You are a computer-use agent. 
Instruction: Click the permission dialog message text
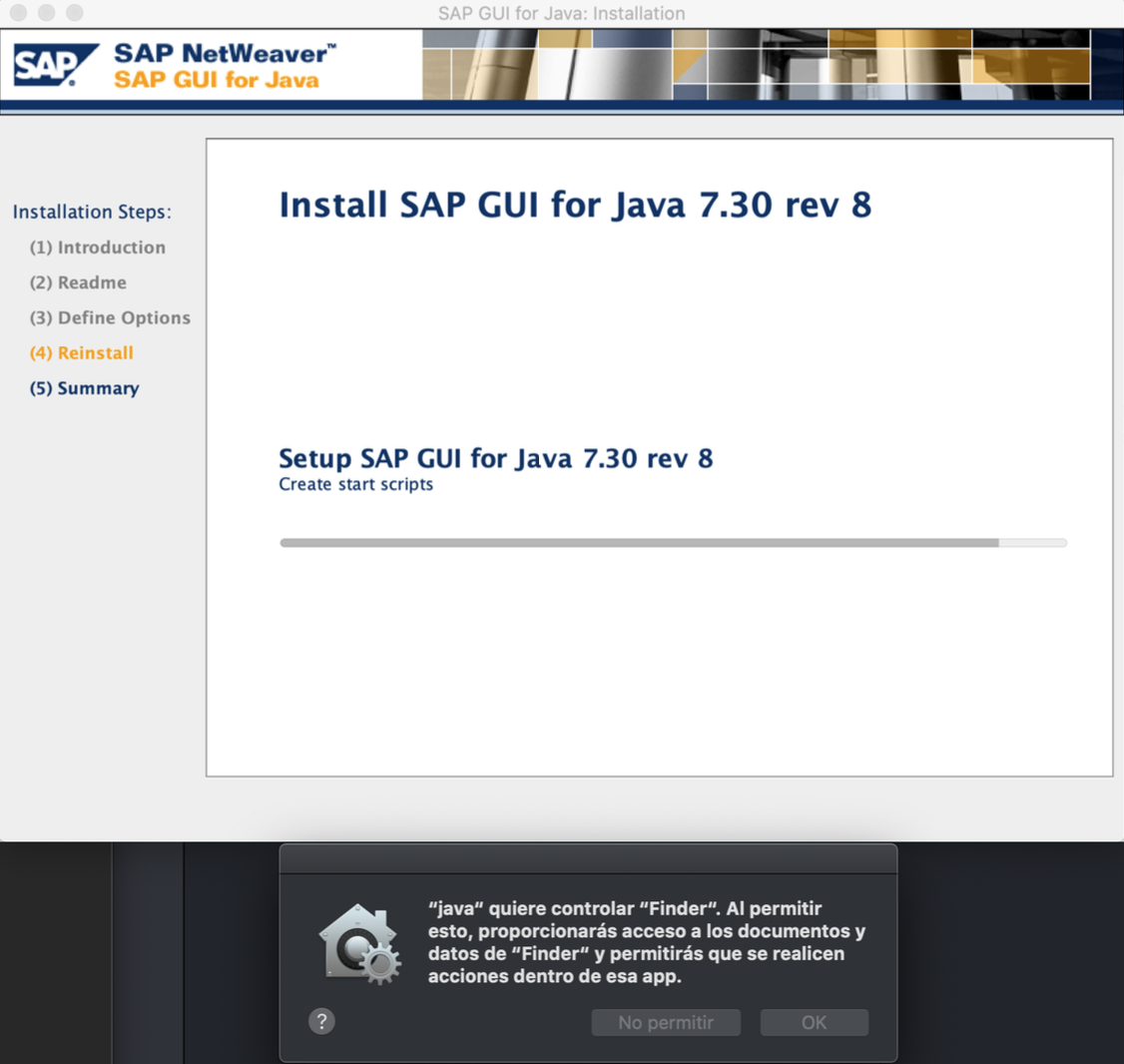(646, 942)
